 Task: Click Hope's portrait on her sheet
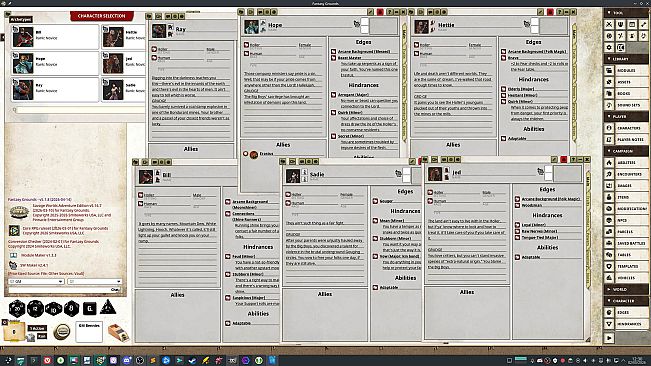(251, 27)
